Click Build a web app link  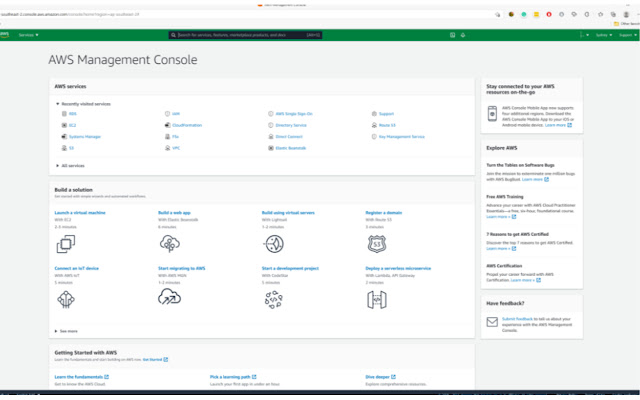click(x=174, y=213)
